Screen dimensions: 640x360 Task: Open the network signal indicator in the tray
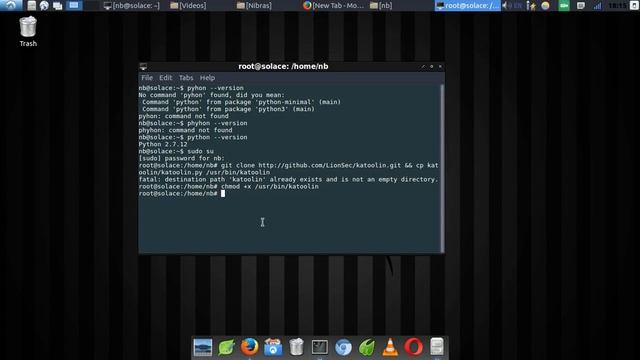[x=597, y=5]
